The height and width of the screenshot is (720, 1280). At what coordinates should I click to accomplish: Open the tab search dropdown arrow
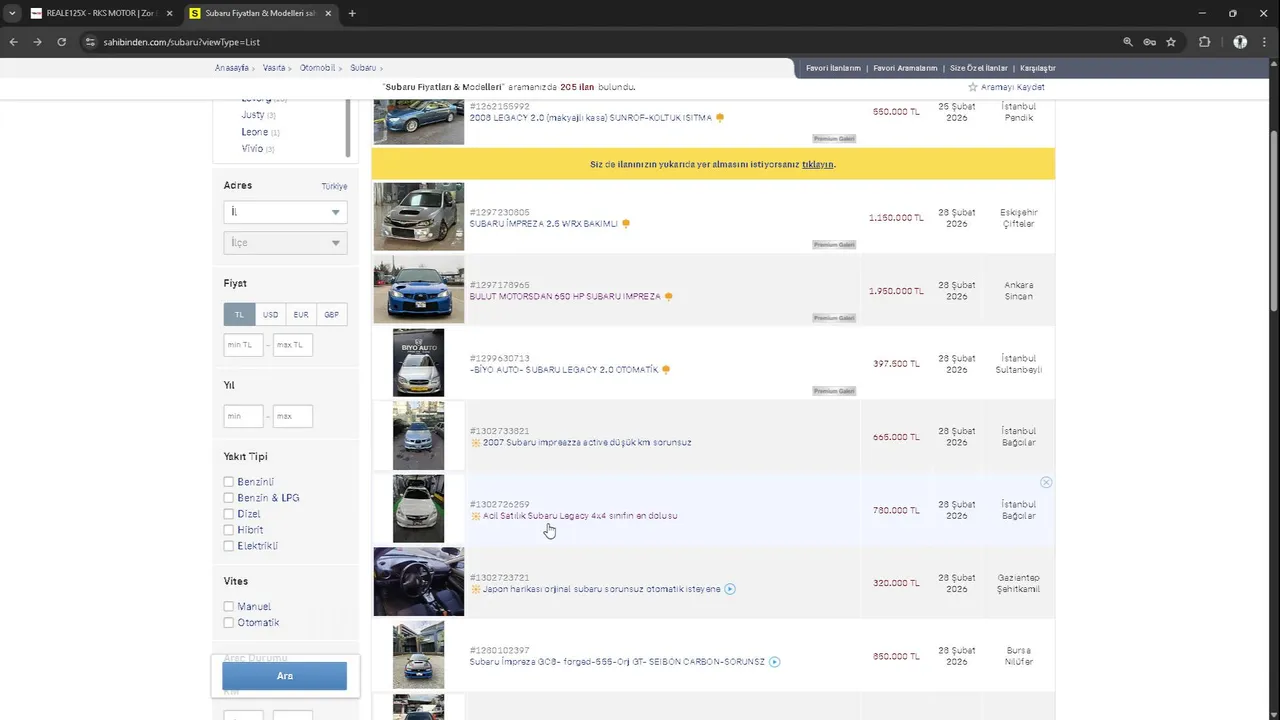point(12,13)
